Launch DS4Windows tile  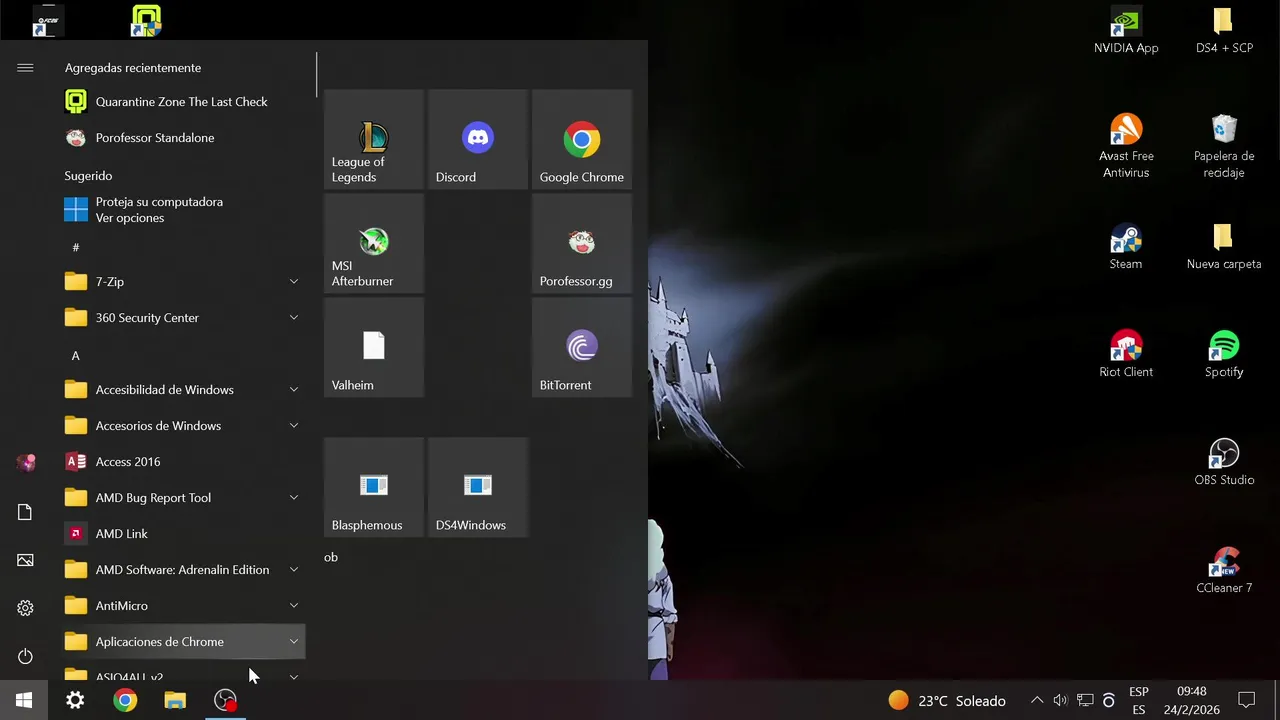(x=478, y=487)
